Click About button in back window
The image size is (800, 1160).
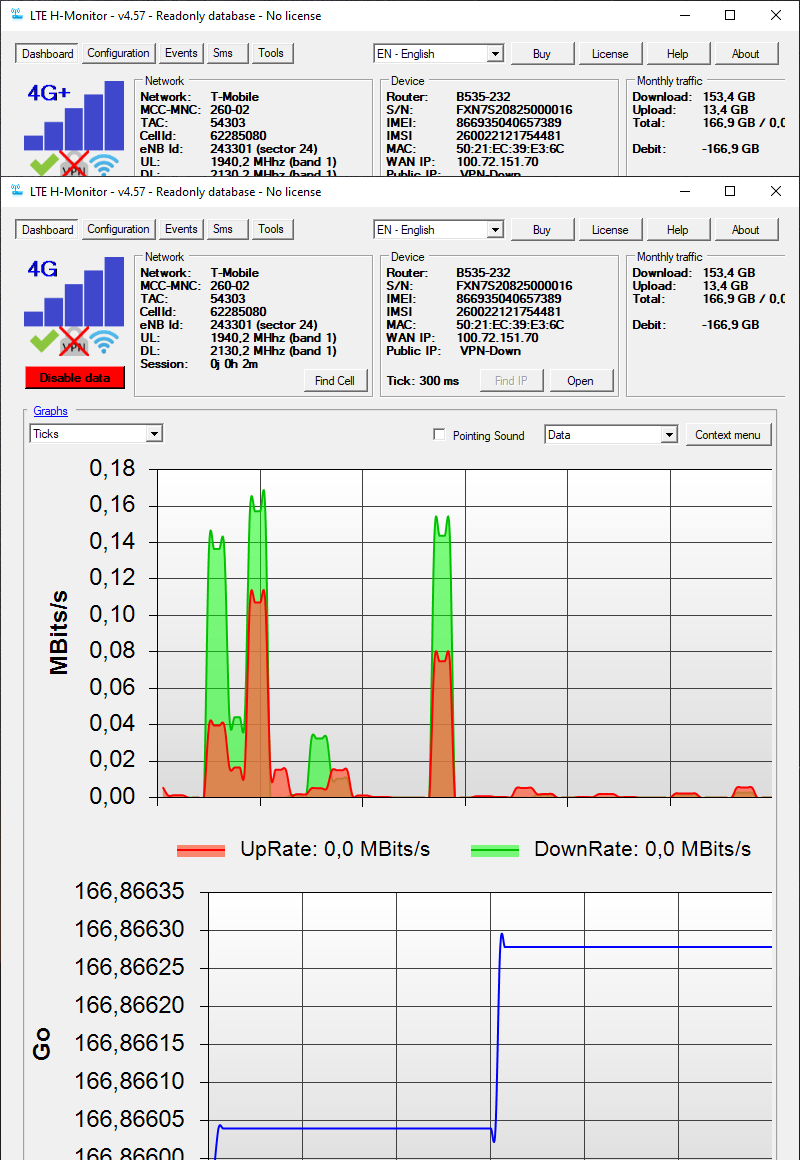746,54
